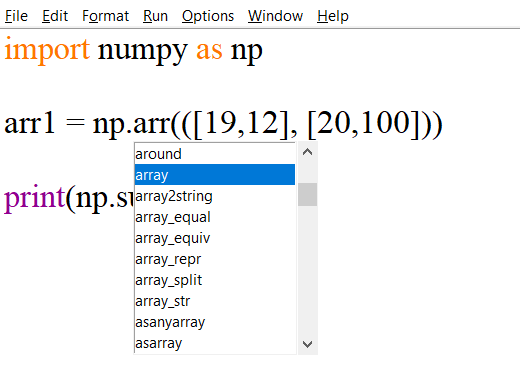Open the Window menu

(x=275, y=16)
